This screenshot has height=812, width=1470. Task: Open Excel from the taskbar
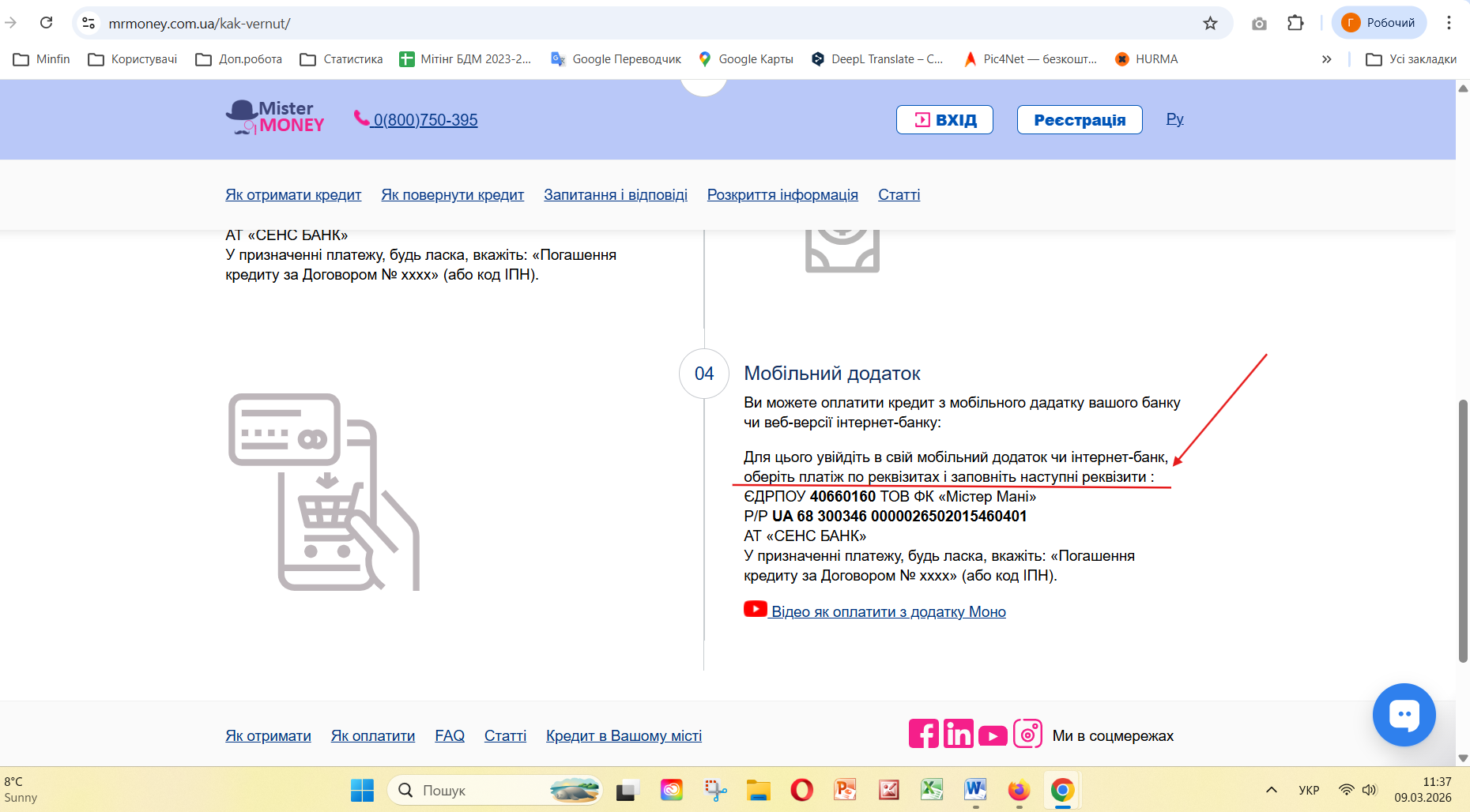932,790
